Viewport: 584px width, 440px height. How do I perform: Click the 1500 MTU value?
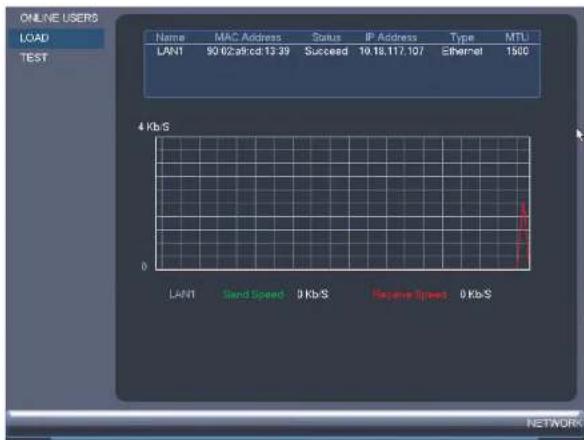pos(517,51)
